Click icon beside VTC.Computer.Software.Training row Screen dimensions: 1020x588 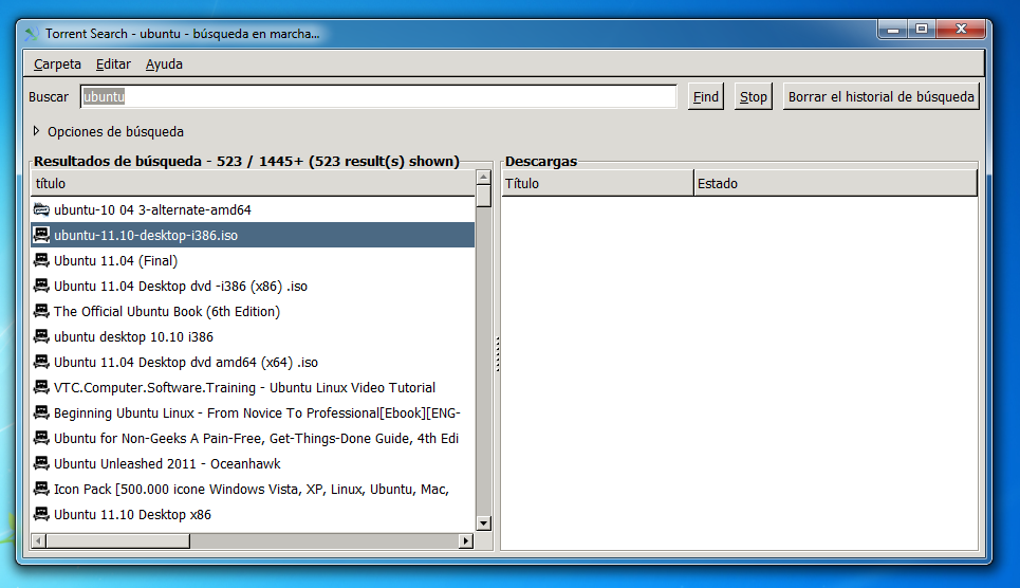click(x=42, y=387)
